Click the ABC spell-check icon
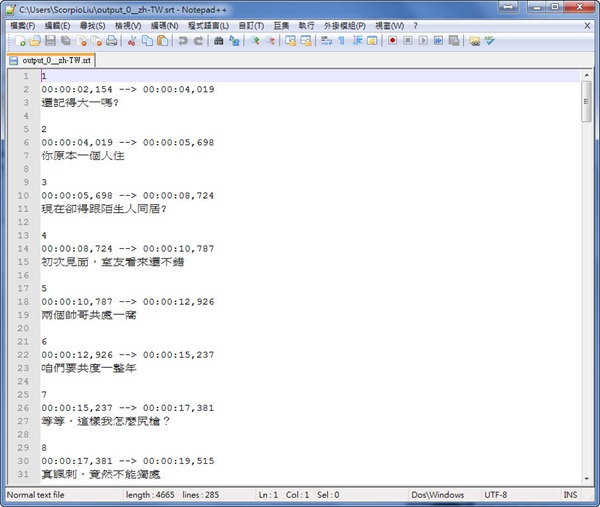 490,41
